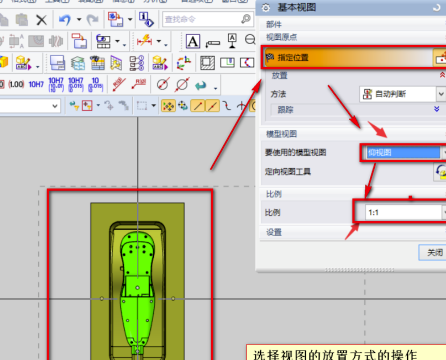Image resolution: width=446 pixels, height=360 pixels.
Task: Open the selection filter combo box
Action: pyautogui.click(x=30, y=106)
